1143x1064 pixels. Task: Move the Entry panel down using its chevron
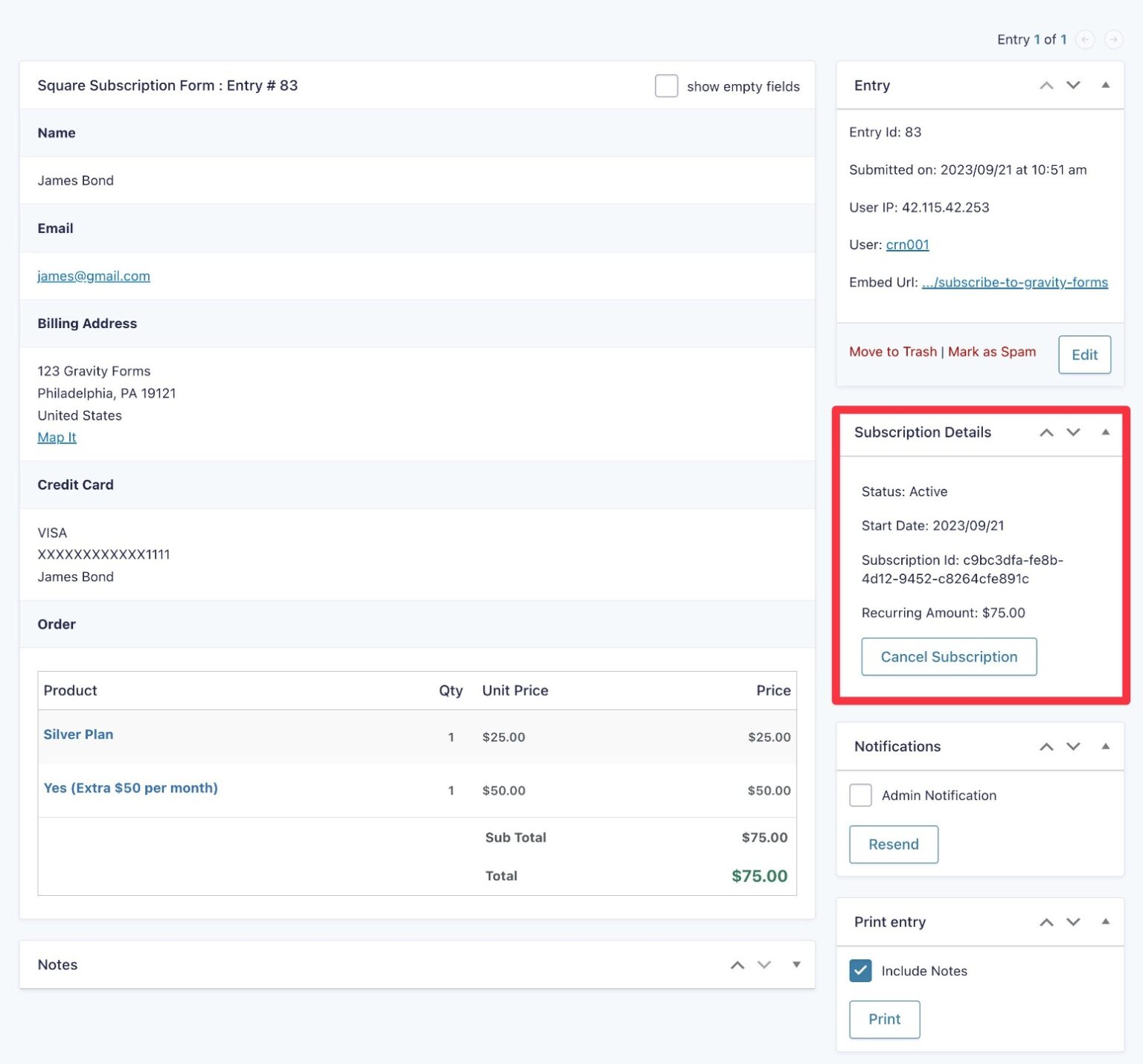pyautogui.click(x=1073, y=86)
